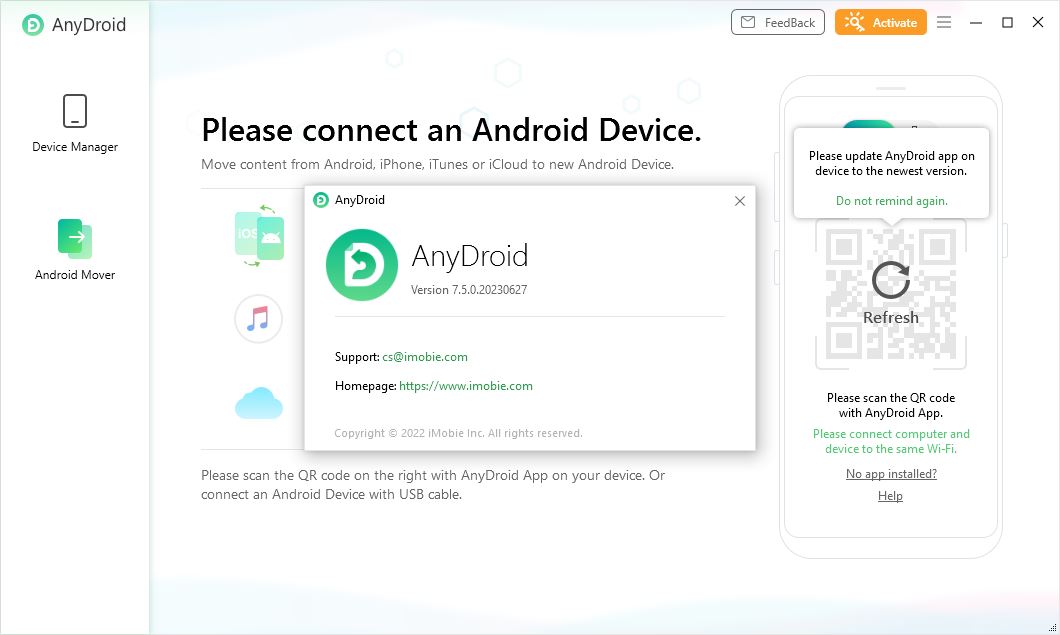
Task: Click the Version 7.5.0.20230627 text
Action: tap(468, 289)
